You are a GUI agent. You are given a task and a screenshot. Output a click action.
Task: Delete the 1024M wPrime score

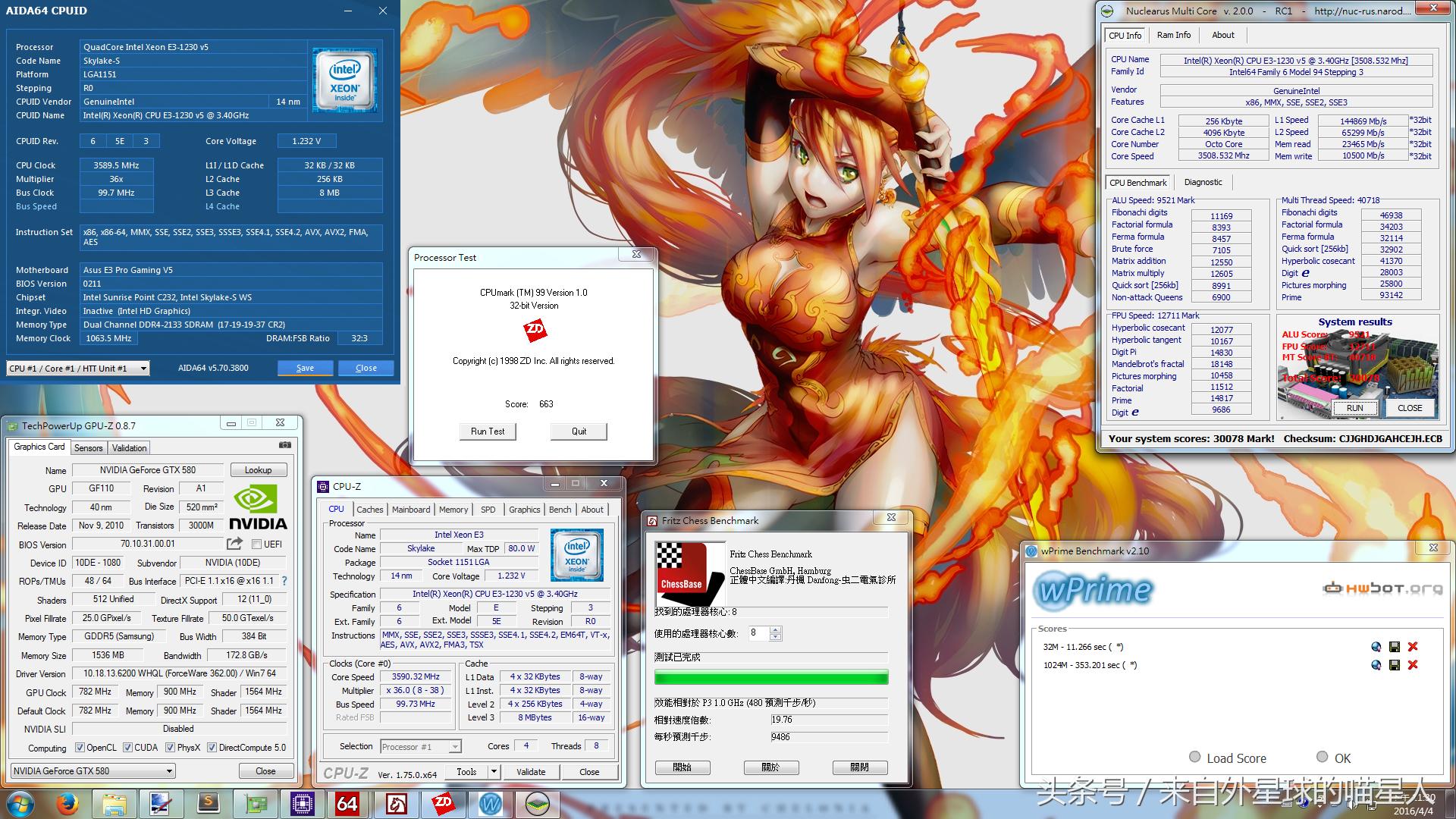click(x=1412, y=665)
